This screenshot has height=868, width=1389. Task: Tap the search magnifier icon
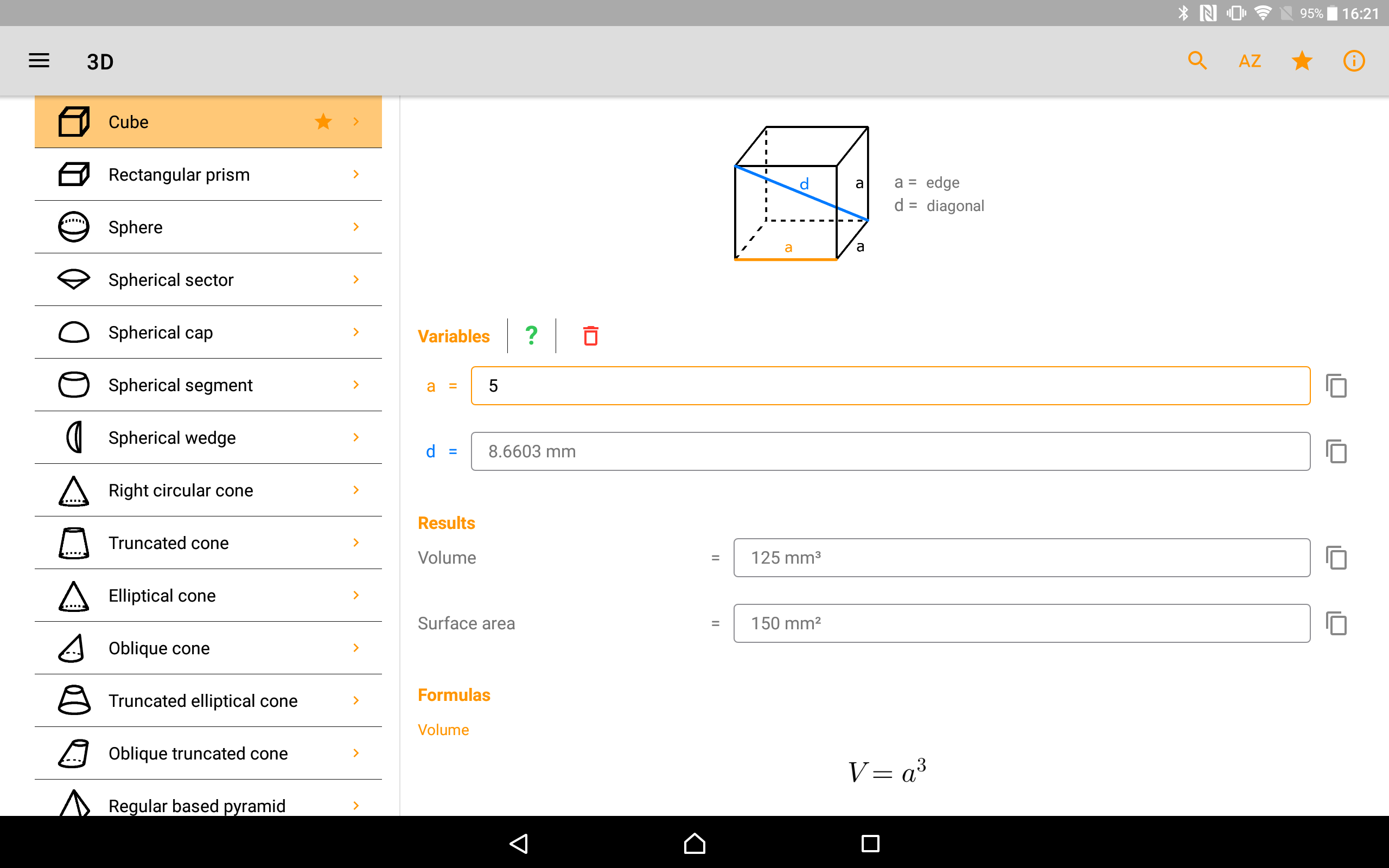(1197, 61)
